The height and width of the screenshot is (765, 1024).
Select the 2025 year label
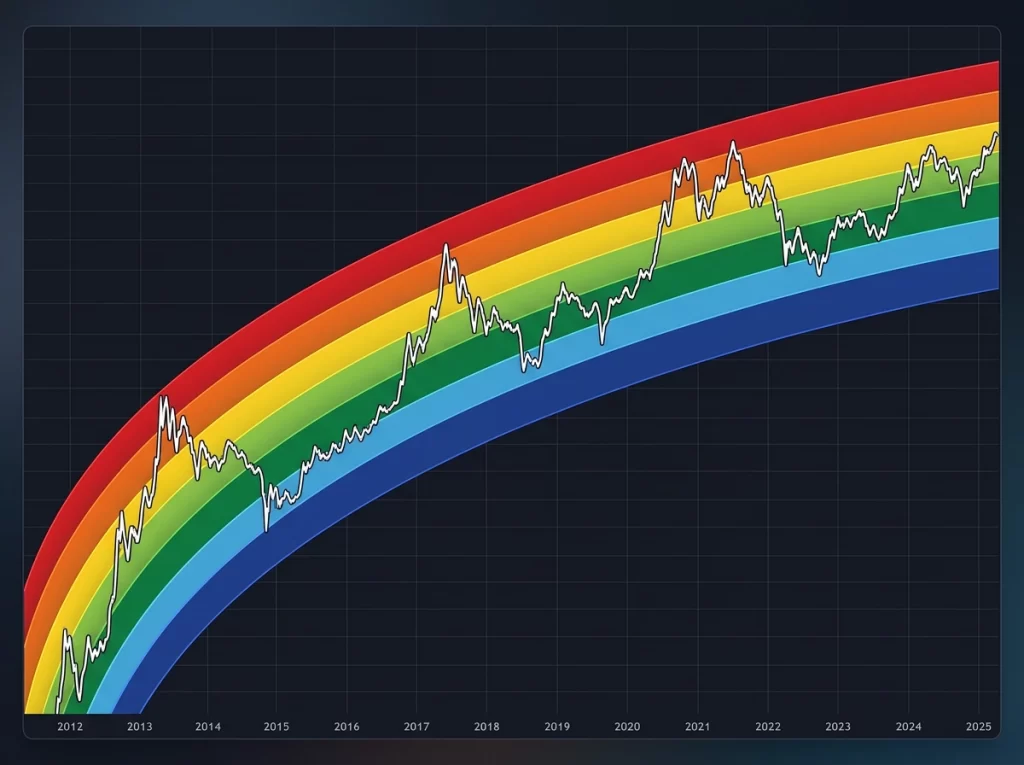click(x=978, y=726)
